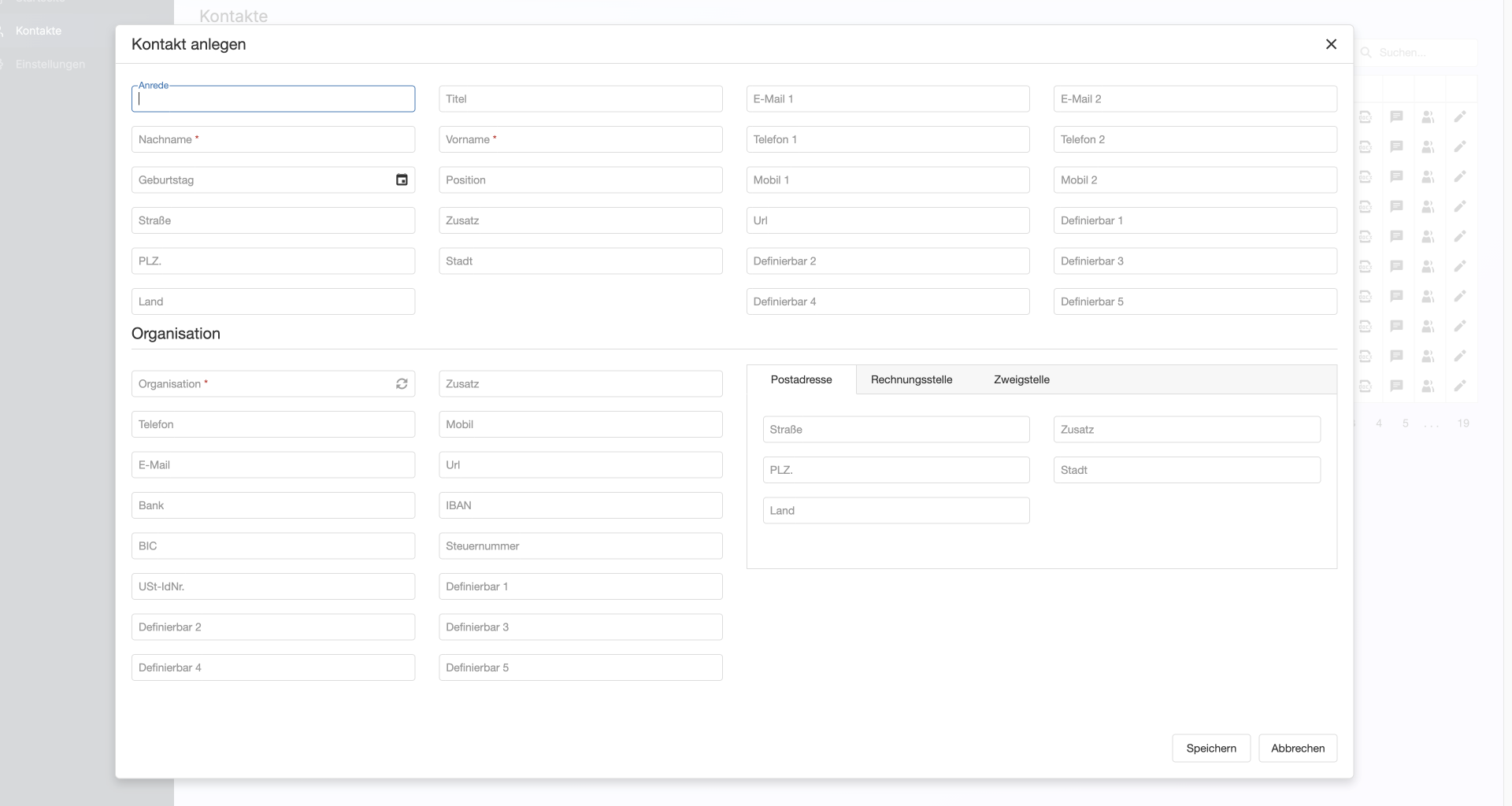Screen dimensions: 1512x806
Task: Focus the Nachname input field
Action: pyautogui.click(x=272, y=139)
